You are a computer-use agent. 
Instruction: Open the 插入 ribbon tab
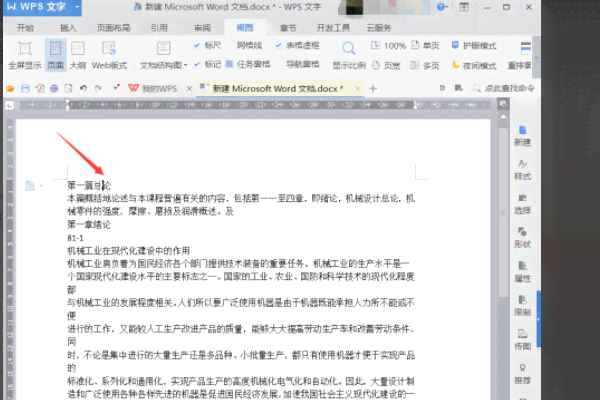tap(68, 28)
